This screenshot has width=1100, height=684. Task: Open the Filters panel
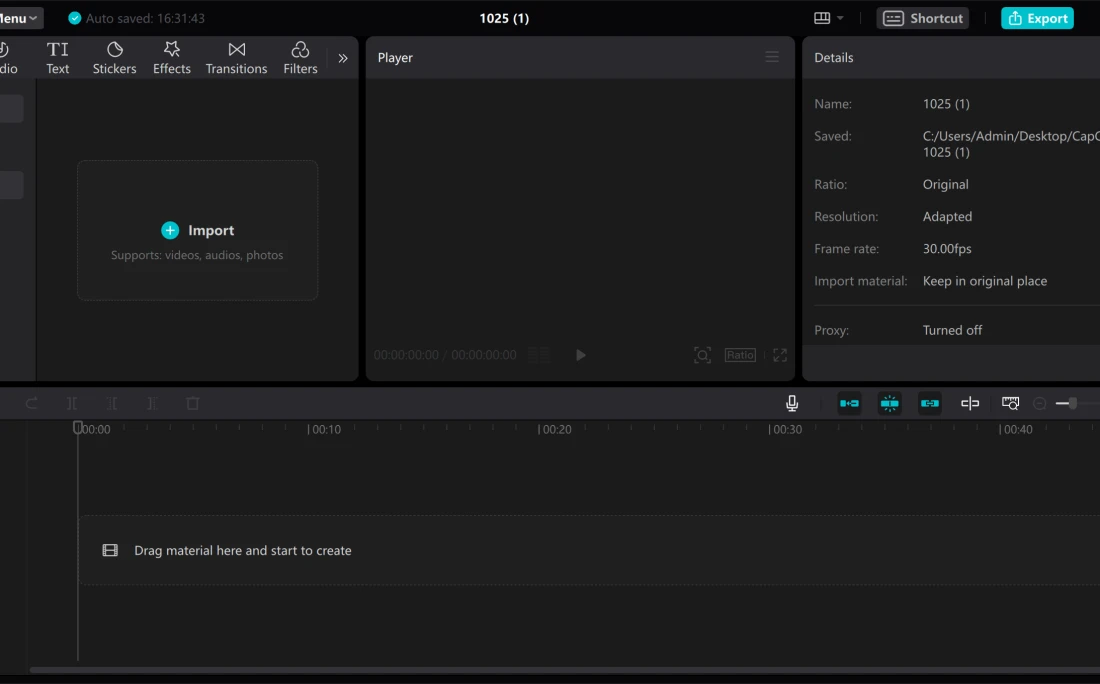(x=300, y=58)
